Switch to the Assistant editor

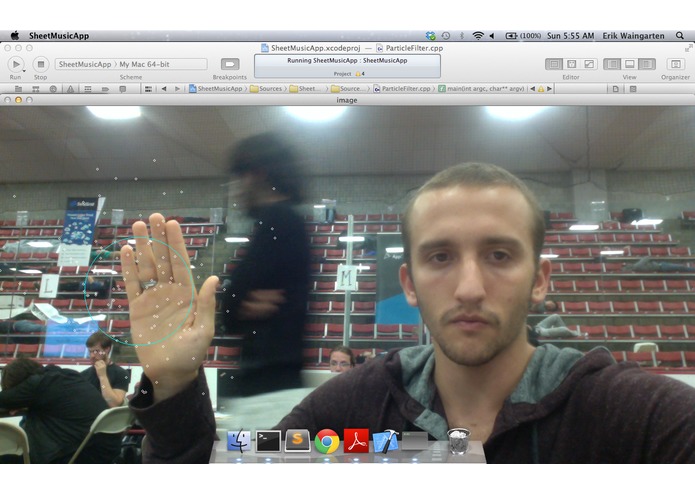pos(571,64)
